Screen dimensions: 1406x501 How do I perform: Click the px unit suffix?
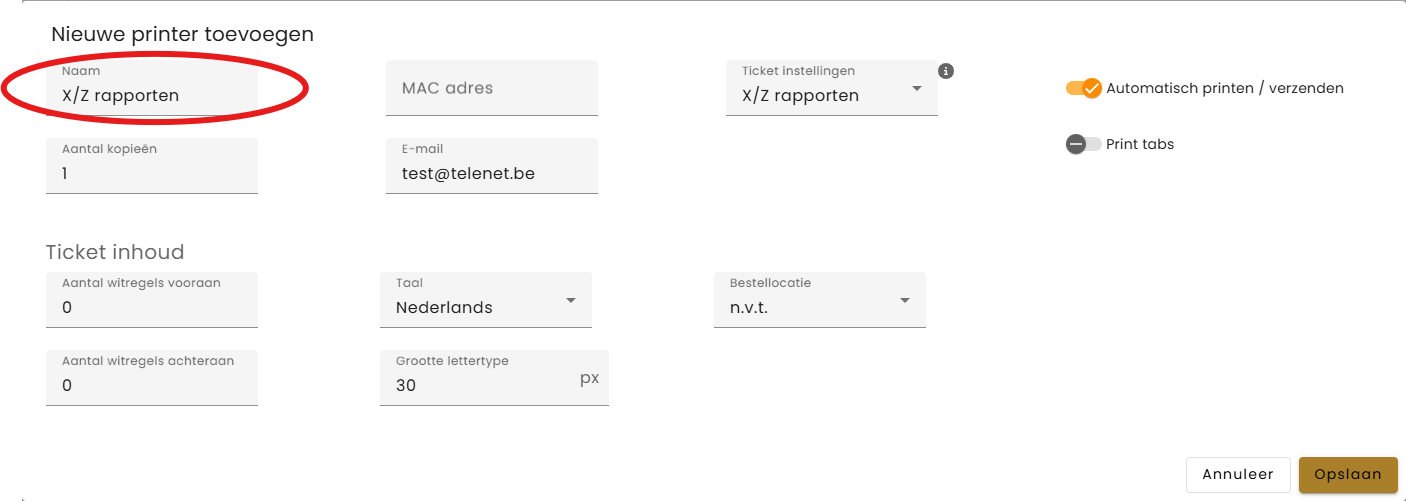pyautogui.click(x=589, y=379)
